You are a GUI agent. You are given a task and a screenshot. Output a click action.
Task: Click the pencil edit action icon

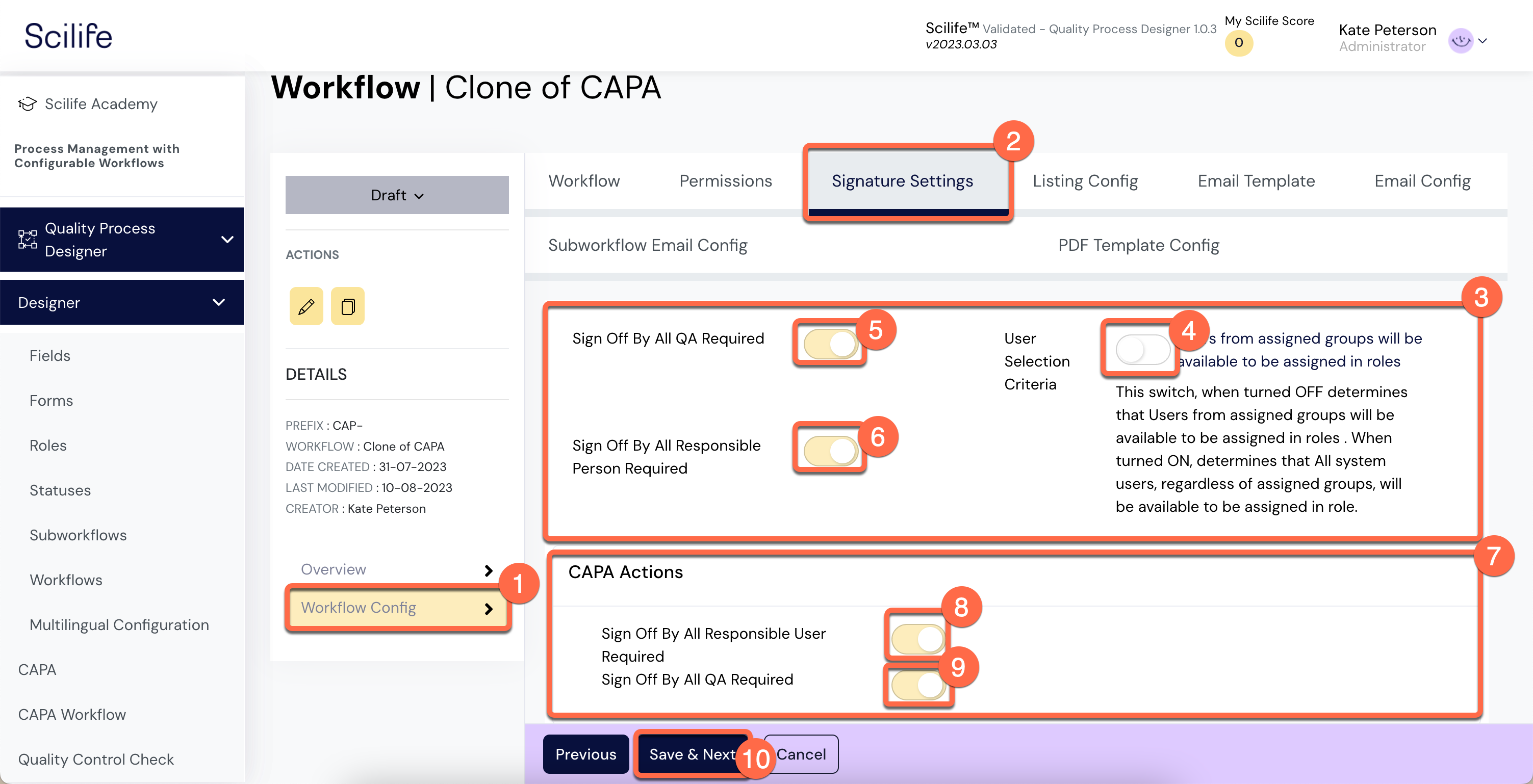pyautogui.click(x=306, y=306)
